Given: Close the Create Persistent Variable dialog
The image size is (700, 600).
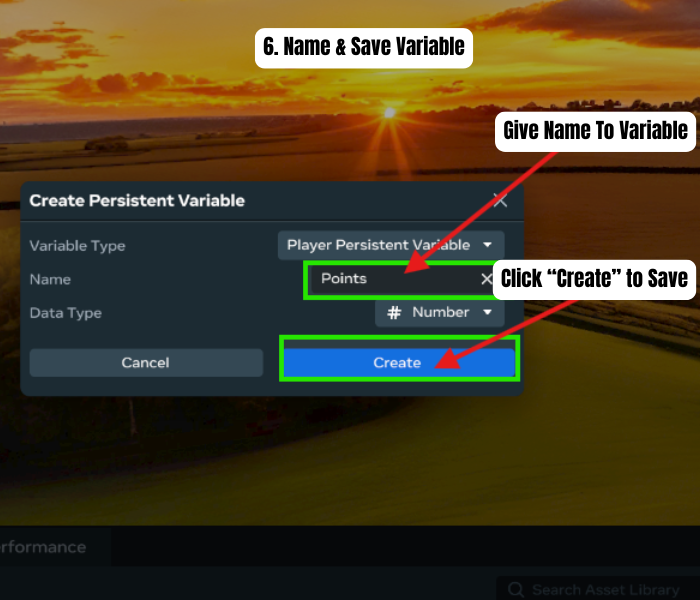Looking at the screenshot, I should point(500,201).
